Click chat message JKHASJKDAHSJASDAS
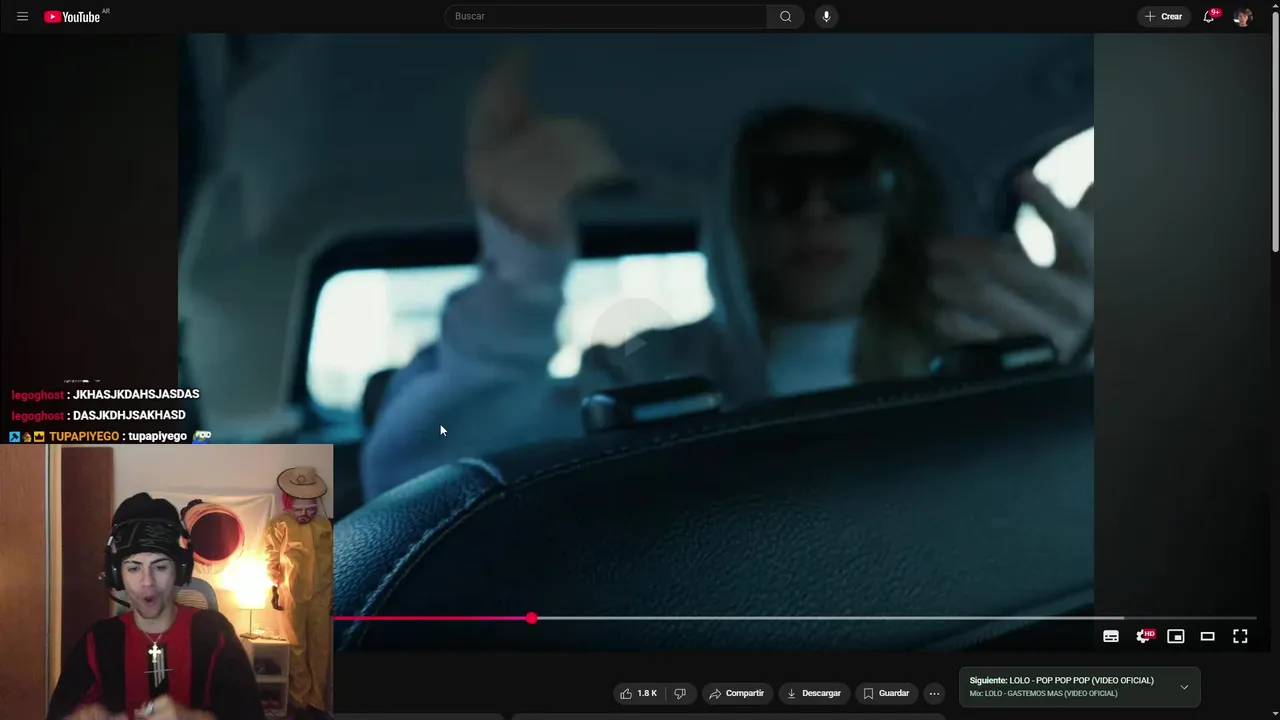1280x720 pixels. [136, 394]
